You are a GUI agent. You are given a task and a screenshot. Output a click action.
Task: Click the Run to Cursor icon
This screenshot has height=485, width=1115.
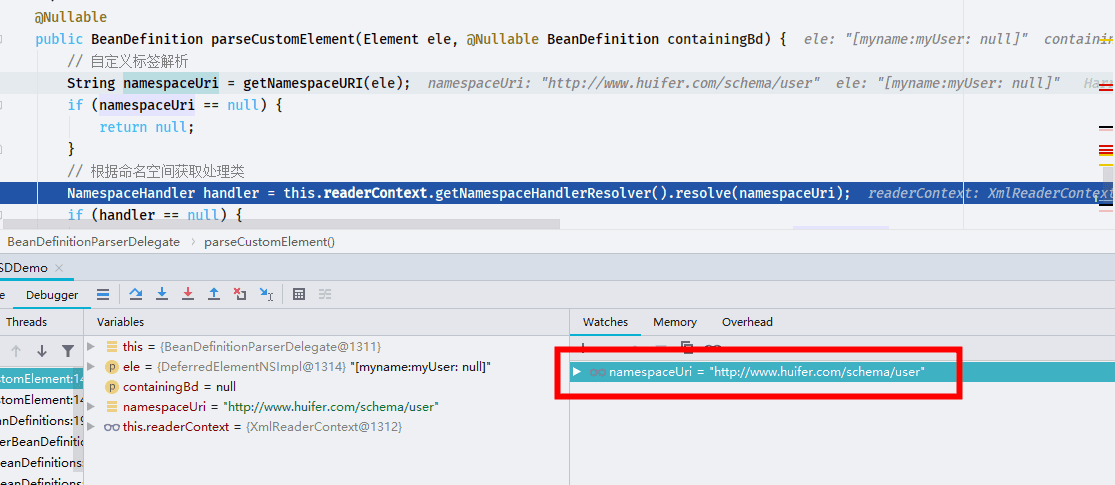pos(266,294)
